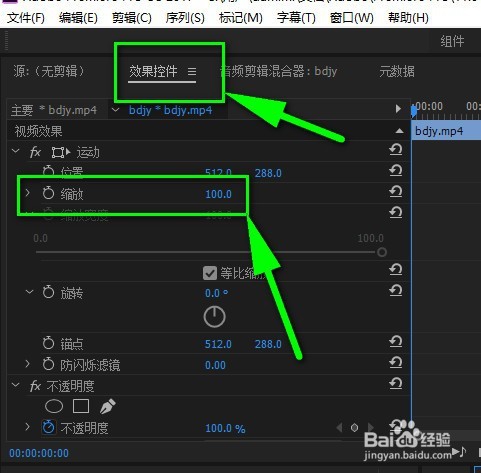Select the 效果控件 tab
481x473 pixels.
(153, 71)
